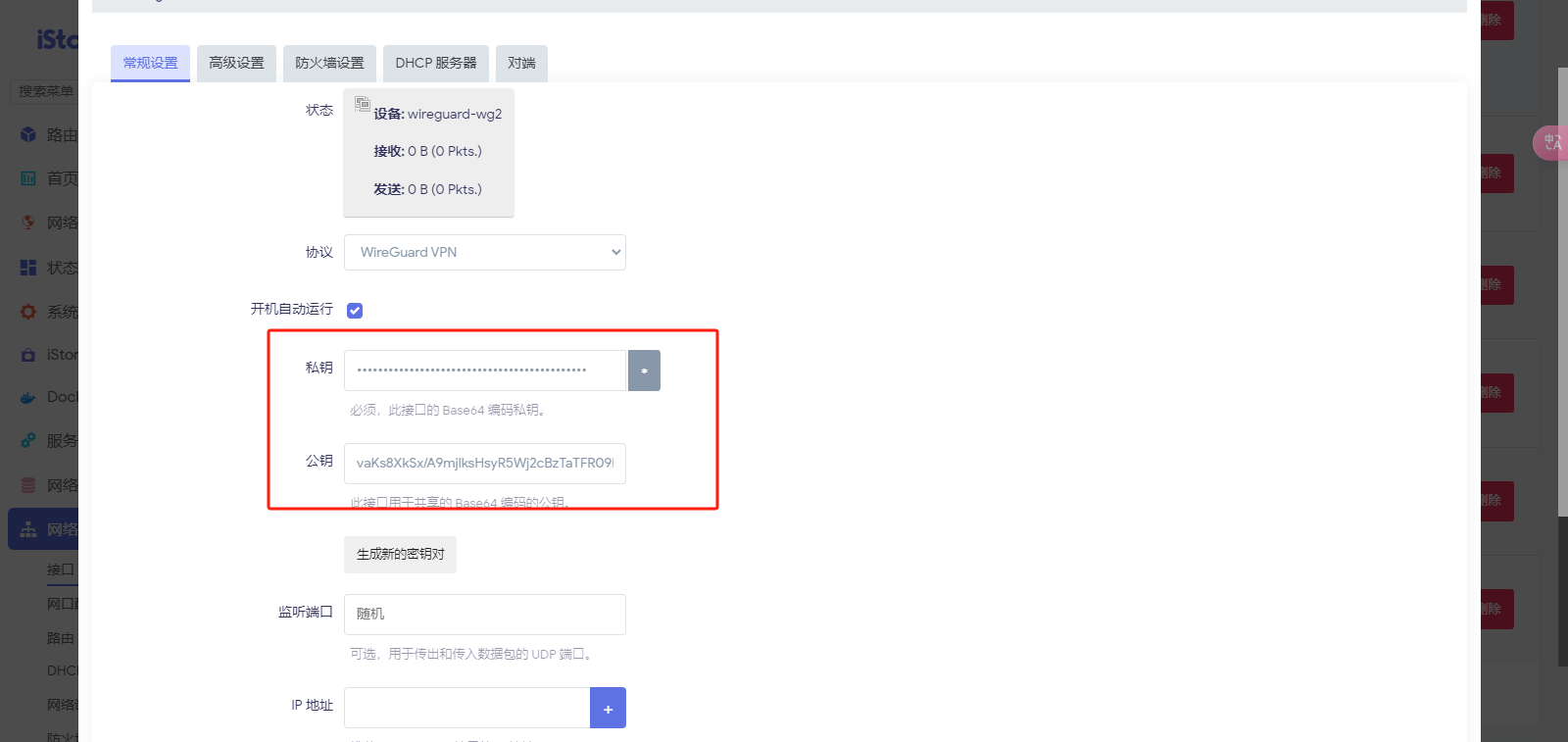Viewport: 1568px width, 742px height.
Task: Open the 协议 WireGuard VPN dropdown
Action: (484, 252)
